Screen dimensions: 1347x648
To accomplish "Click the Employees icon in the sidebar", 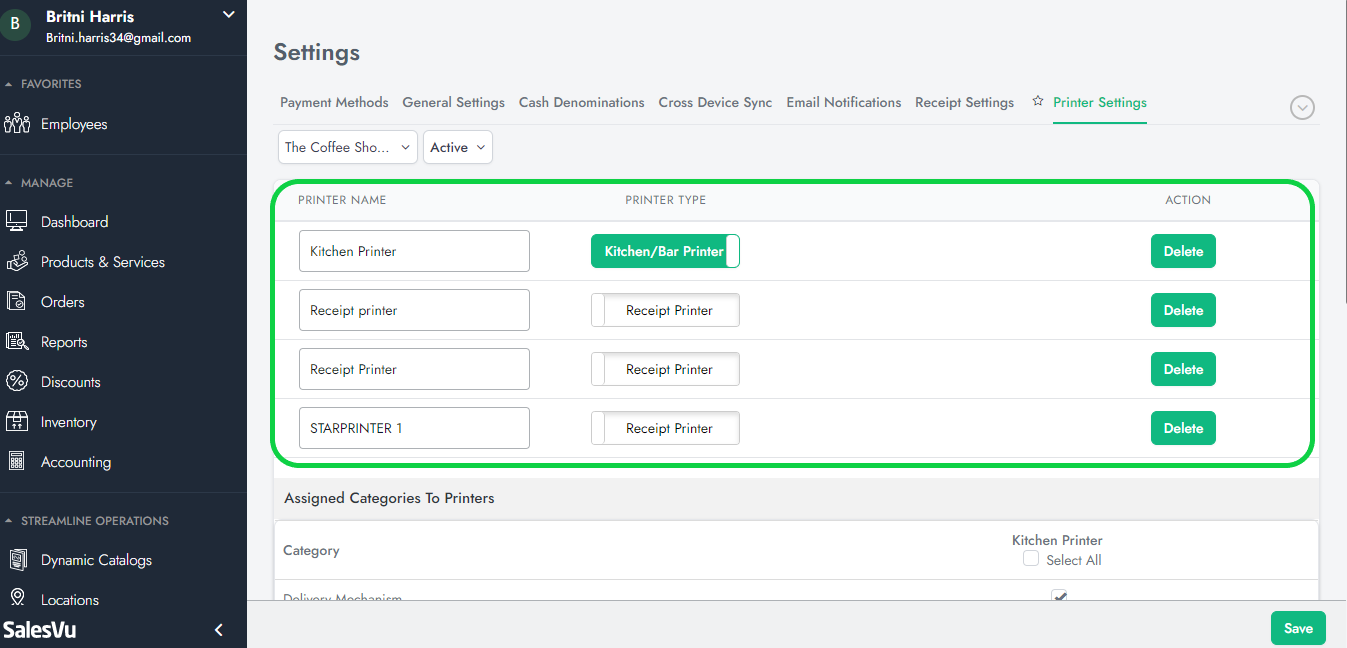I will pyautogui.click(x=17, y=124).
